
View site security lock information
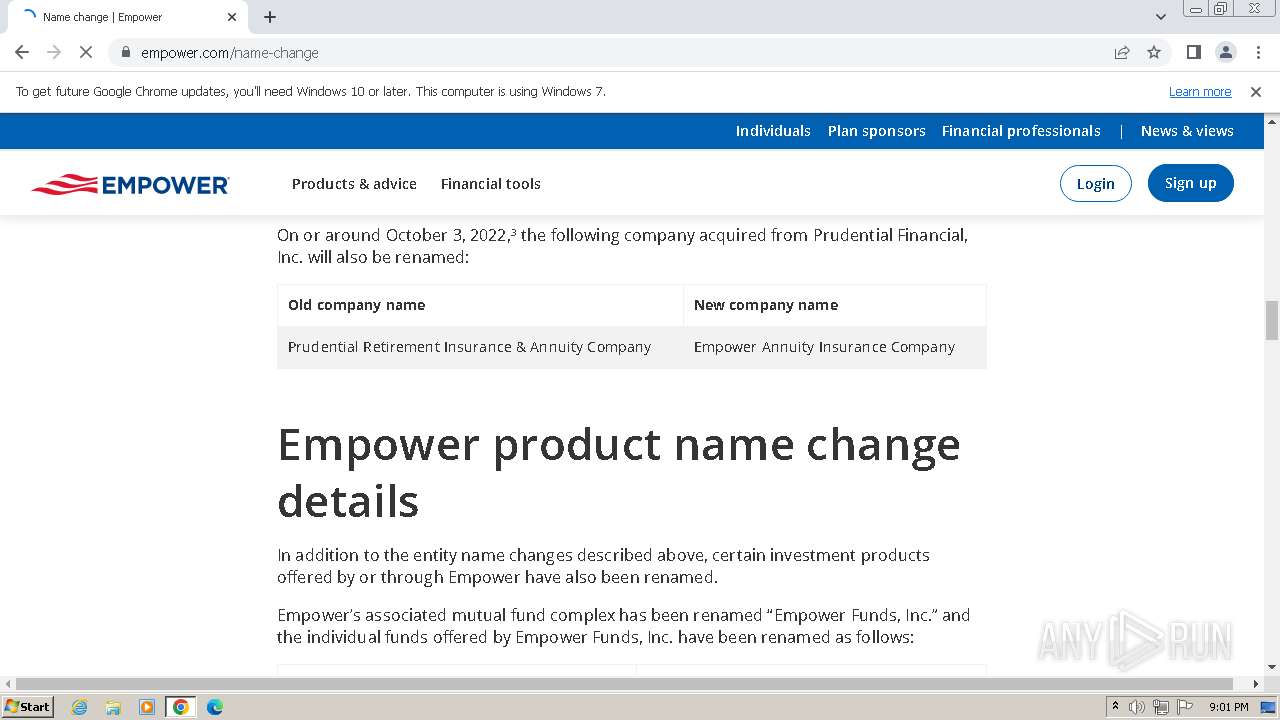pos(125,52)
